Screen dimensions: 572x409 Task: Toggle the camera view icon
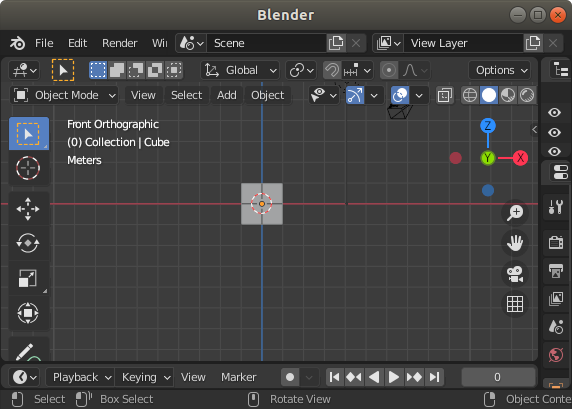pyautogui.click(x=515, y=274)
